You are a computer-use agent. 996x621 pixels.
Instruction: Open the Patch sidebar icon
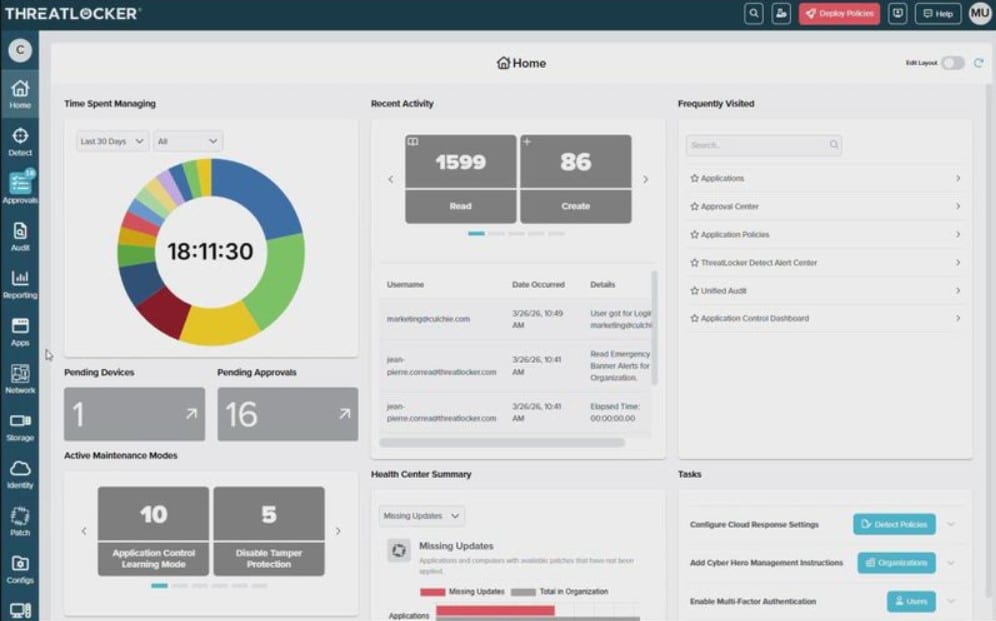click(x=20, y=522)
